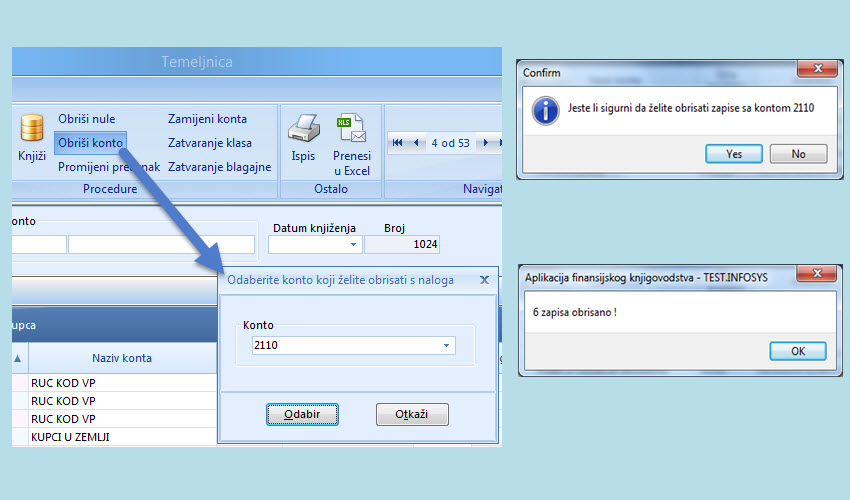Open the Konto 2110 dropdown
The width and height of the screenshot is (850, 500).
[446, 345]
